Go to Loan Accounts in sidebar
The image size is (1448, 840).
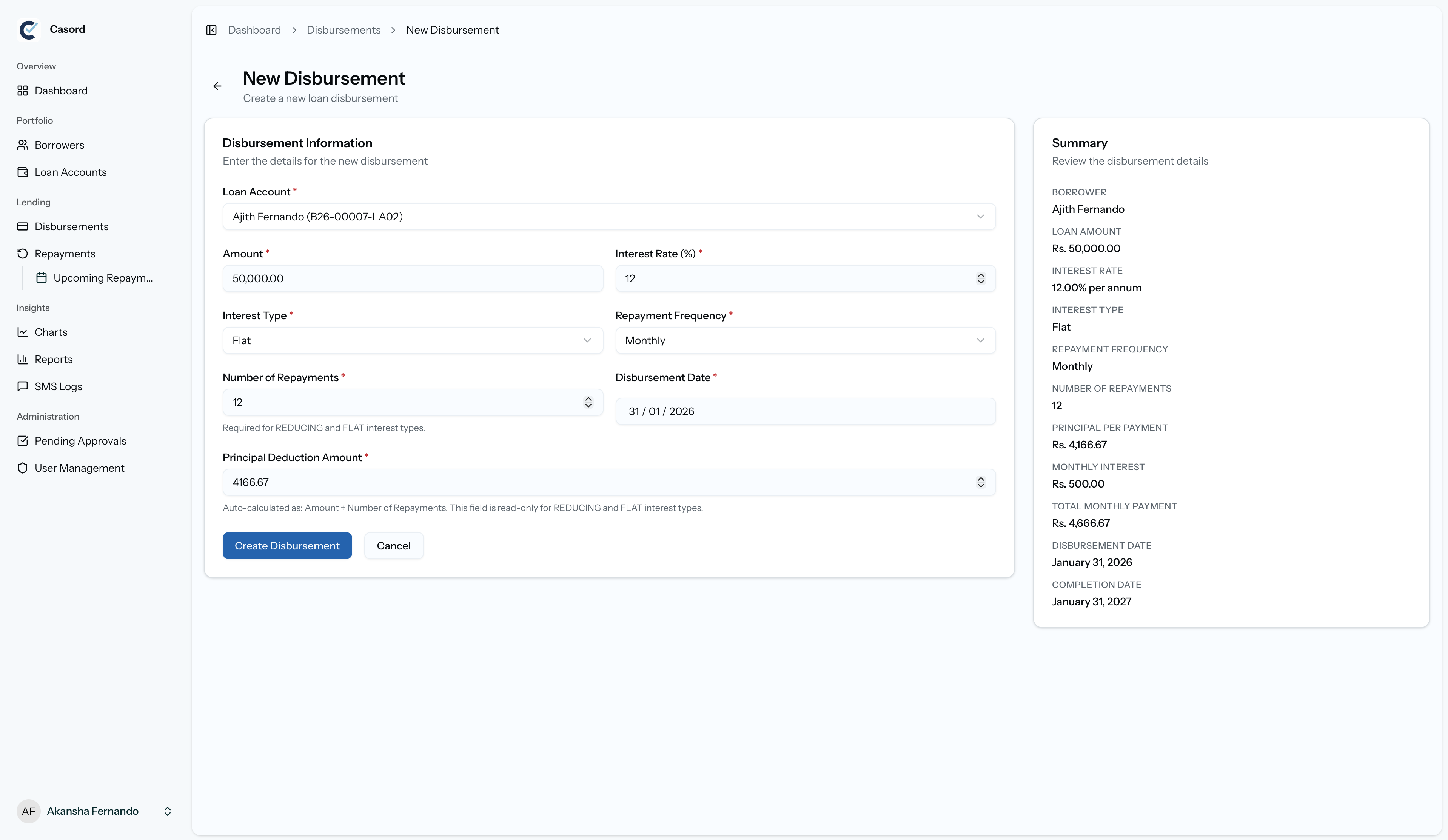[x=70, y=172]
